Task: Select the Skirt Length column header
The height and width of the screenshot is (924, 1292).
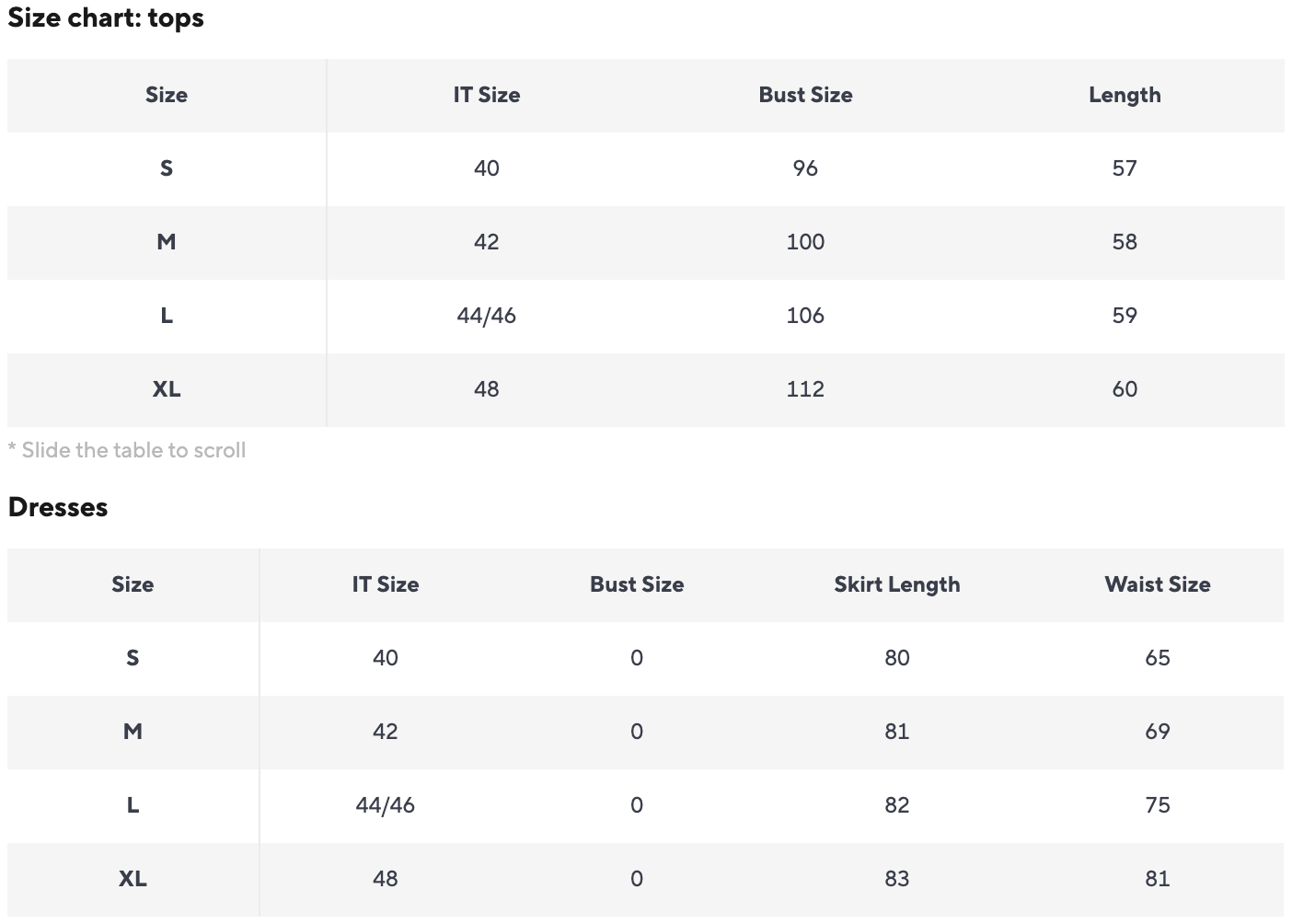Action: tap(896, 585)
